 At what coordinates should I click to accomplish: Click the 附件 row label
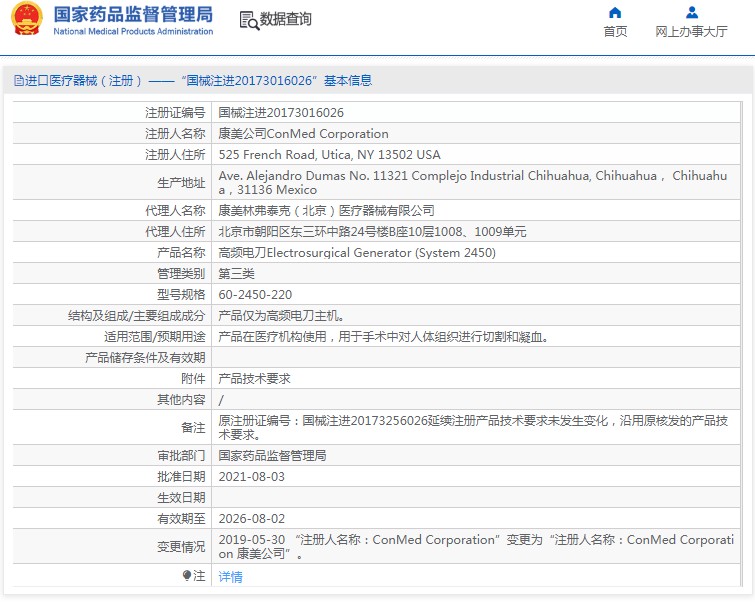tap(193, 379)
